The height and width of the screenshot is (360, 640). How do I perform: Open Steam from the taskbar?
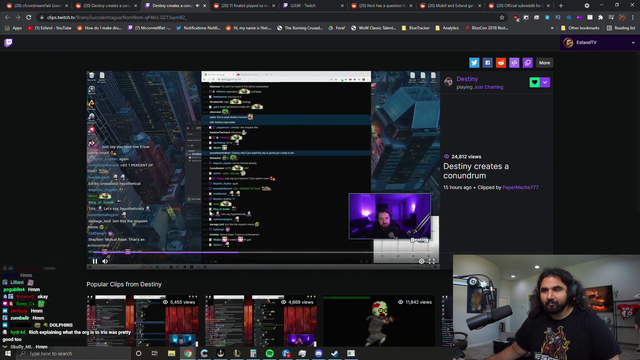pos(335,353)
